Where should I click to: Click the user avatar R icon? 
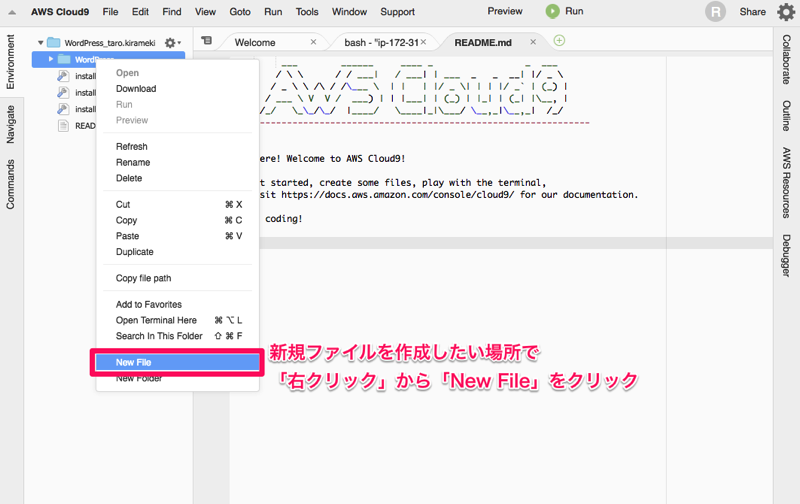[715, 12]
